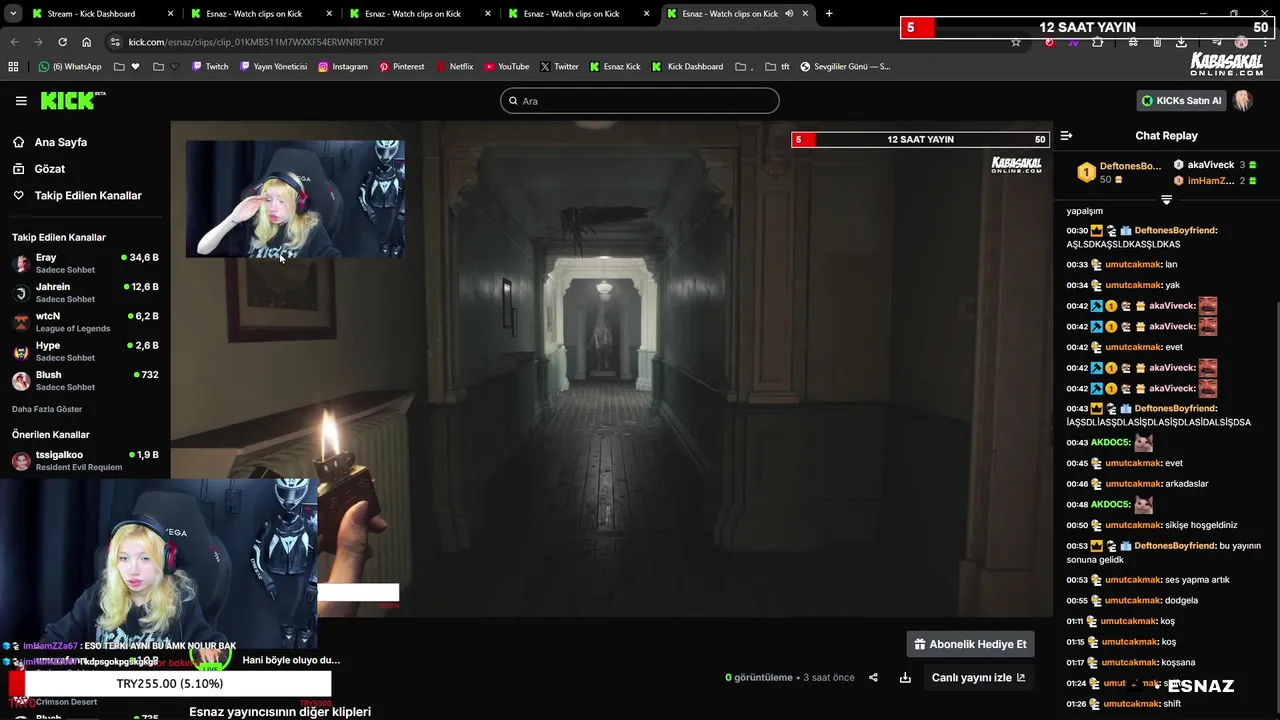
Task: Toggle the Kick sidebar hamburger menu
Action: 21,101
